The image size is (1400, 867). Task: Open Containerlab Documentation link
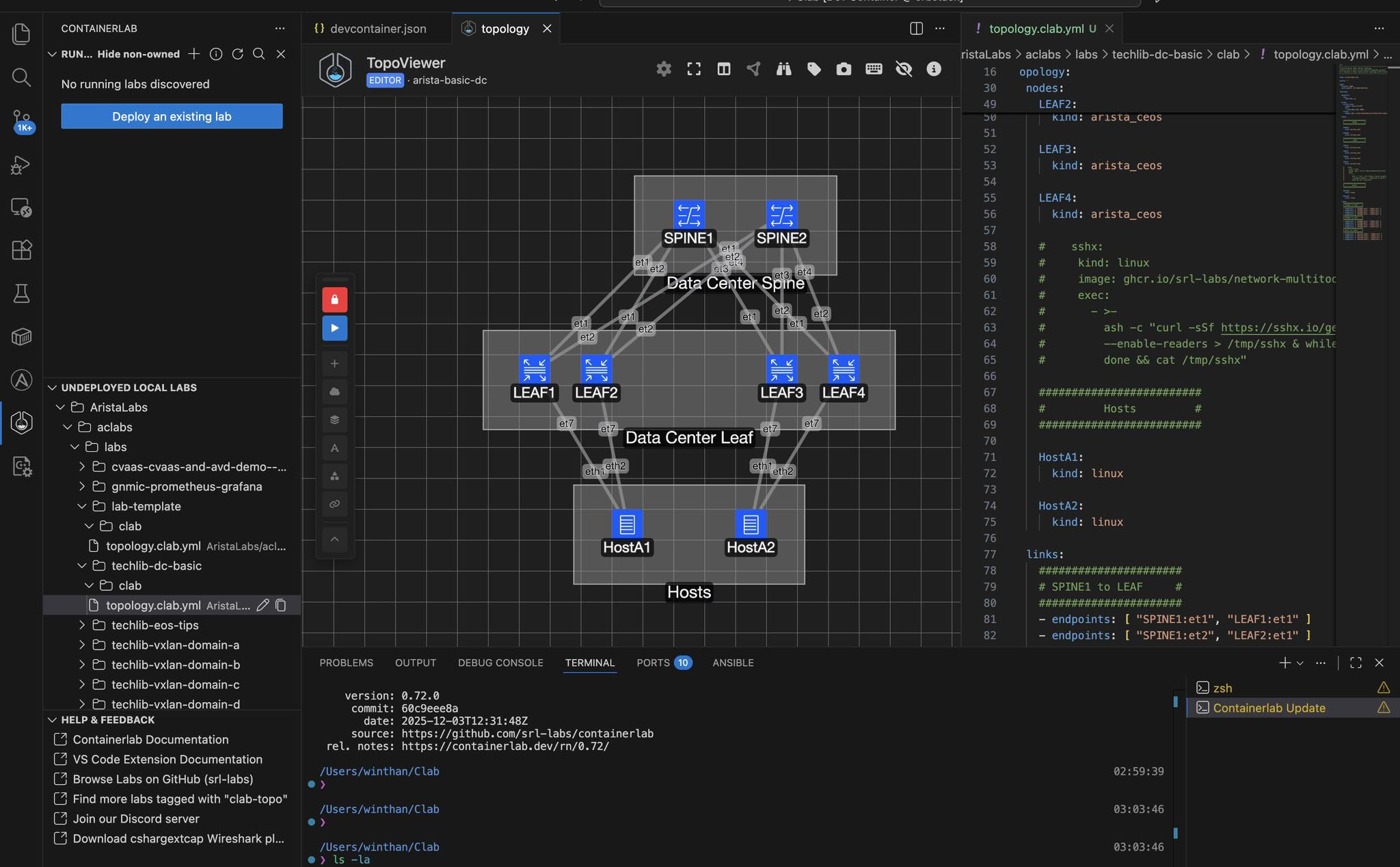coord(150,740)
